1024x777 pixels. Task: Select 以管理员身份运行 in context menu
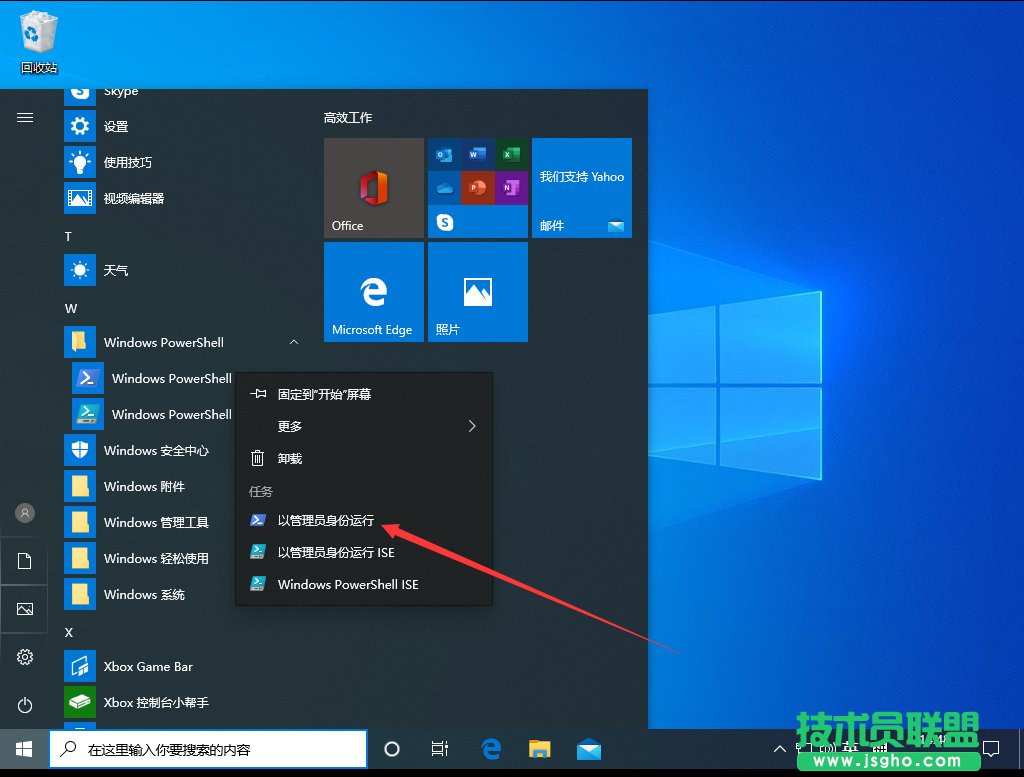point(326,520)
